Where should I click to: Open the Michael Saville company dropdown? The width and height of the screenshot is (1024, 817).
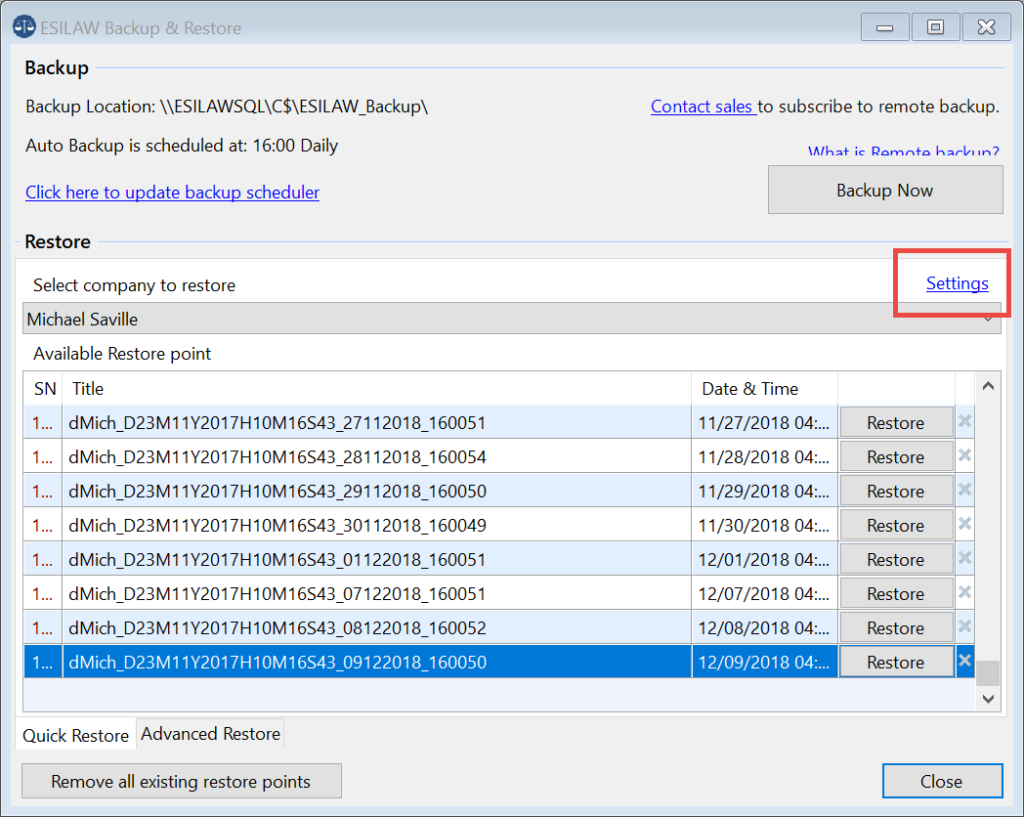[511, 319]
